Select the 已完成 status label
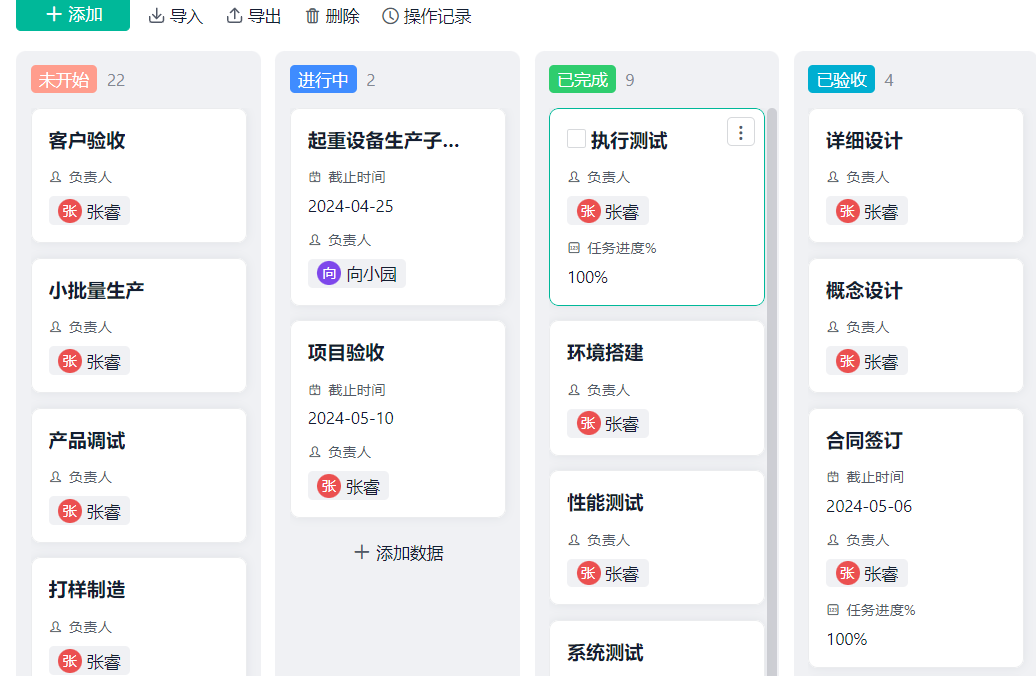This screenshot has width=1036, height=676. (580, 79)
